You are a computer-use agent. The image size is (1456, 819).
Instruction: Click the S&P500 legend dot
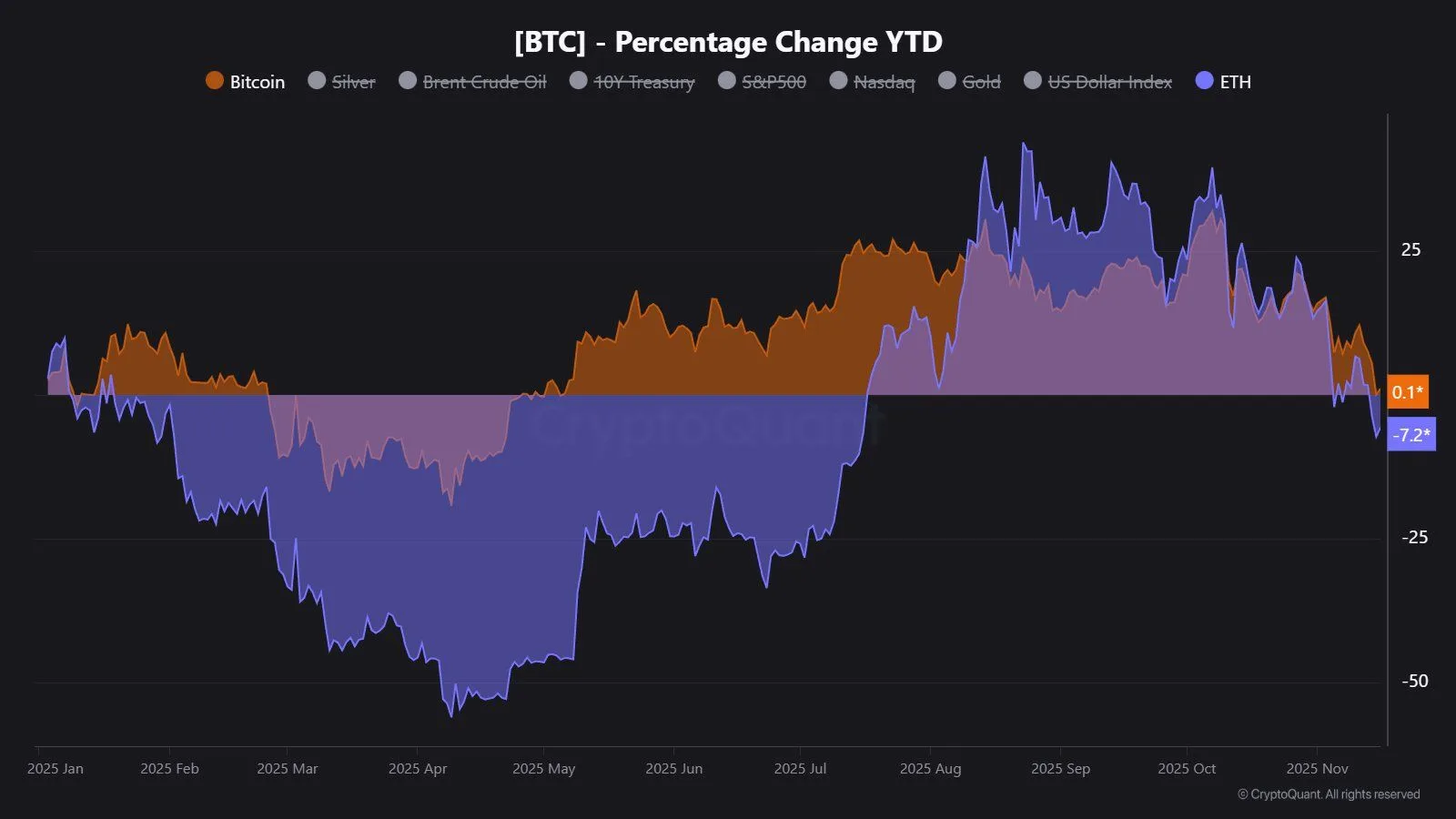click(x=726, y=81)
